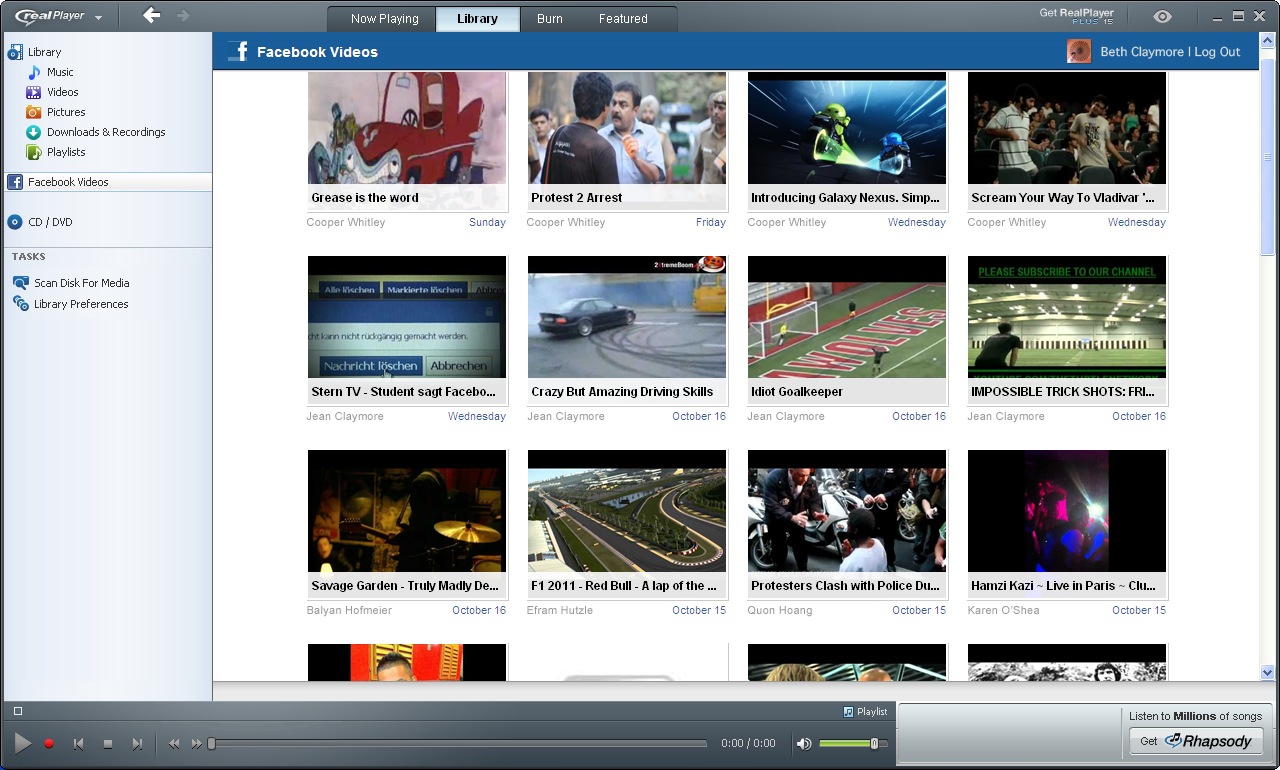
Task: Switch to the Now Playing tab
Action: pyautogui.click(x=384, y=19)
